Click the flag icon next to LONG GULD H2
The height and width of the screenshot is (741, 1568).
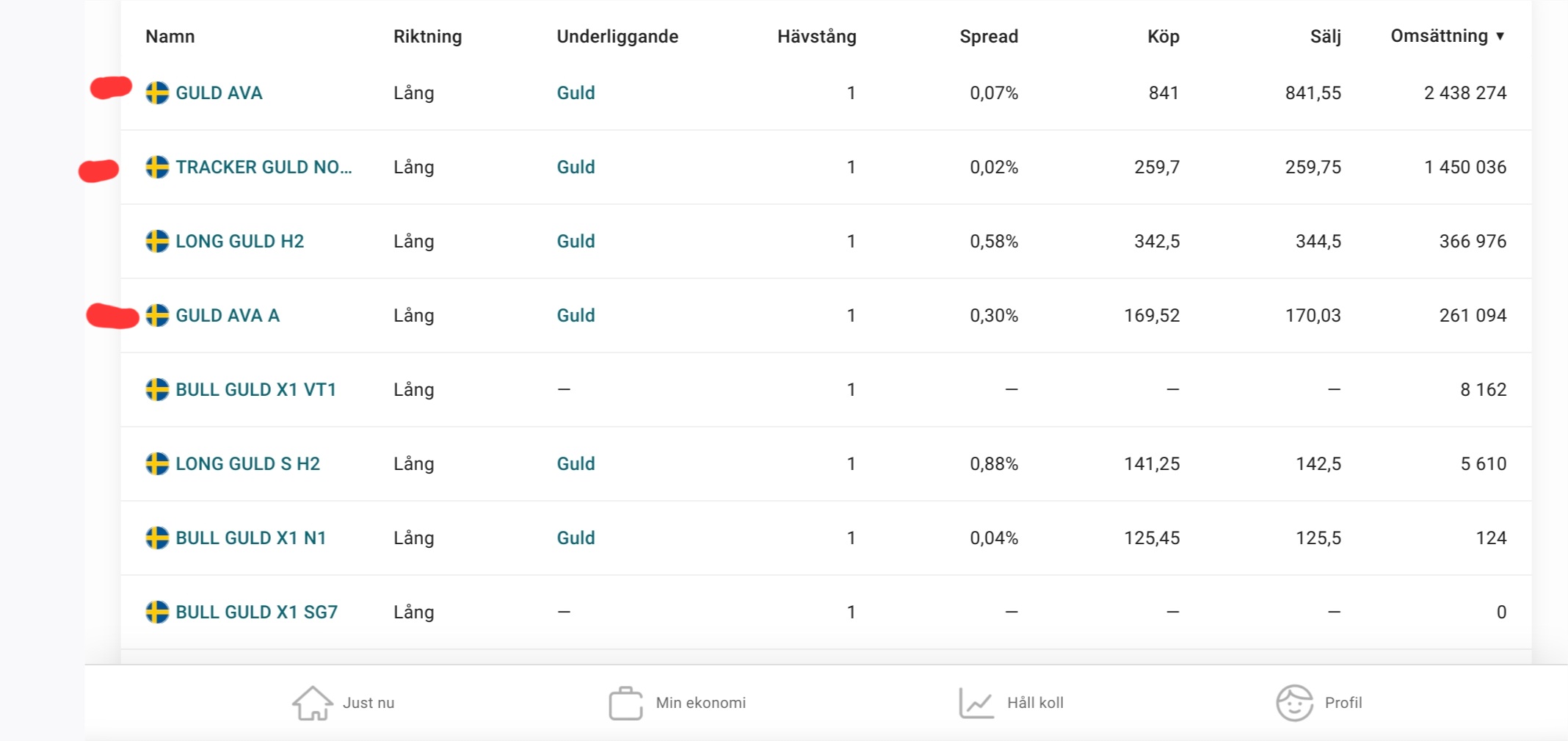[x=157, y=242]
